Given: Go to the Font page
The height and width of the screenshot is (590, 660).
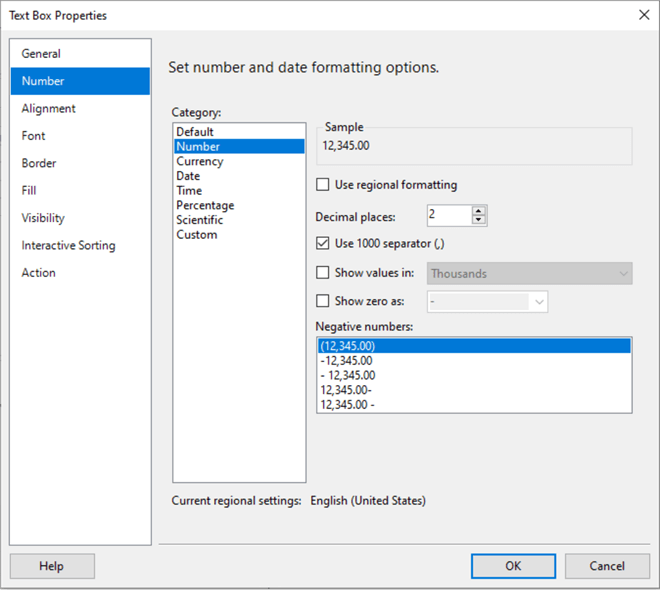Looking at the screenshot, I should [x=34, y=136].
